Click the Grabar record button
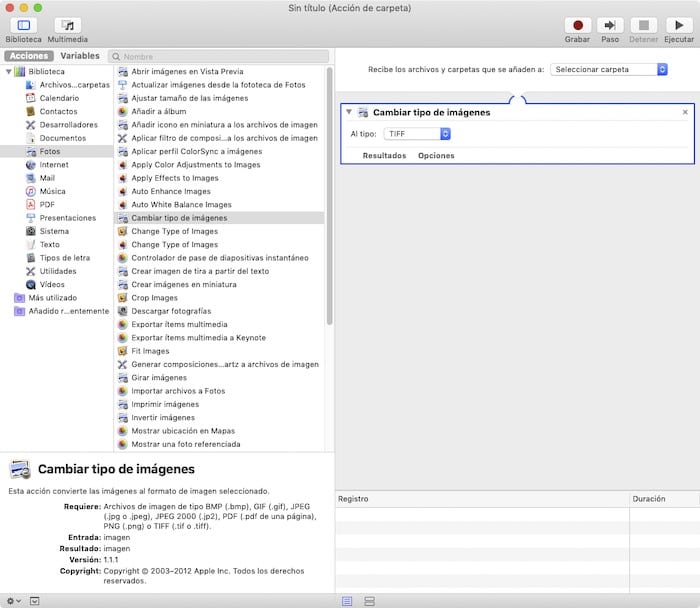 coord(577,25)
